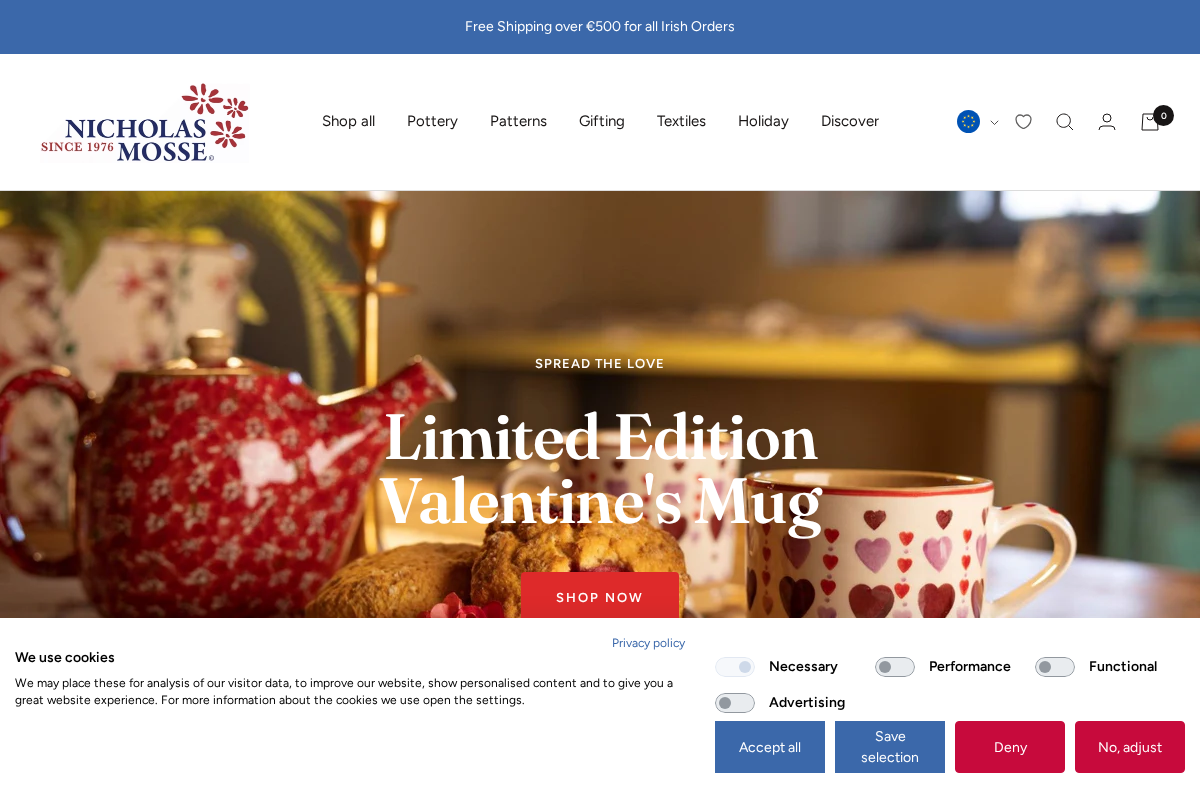This screenshot has width=1200, height=800.
Task: Expand the Shop all menu
Action: point(348,121)
